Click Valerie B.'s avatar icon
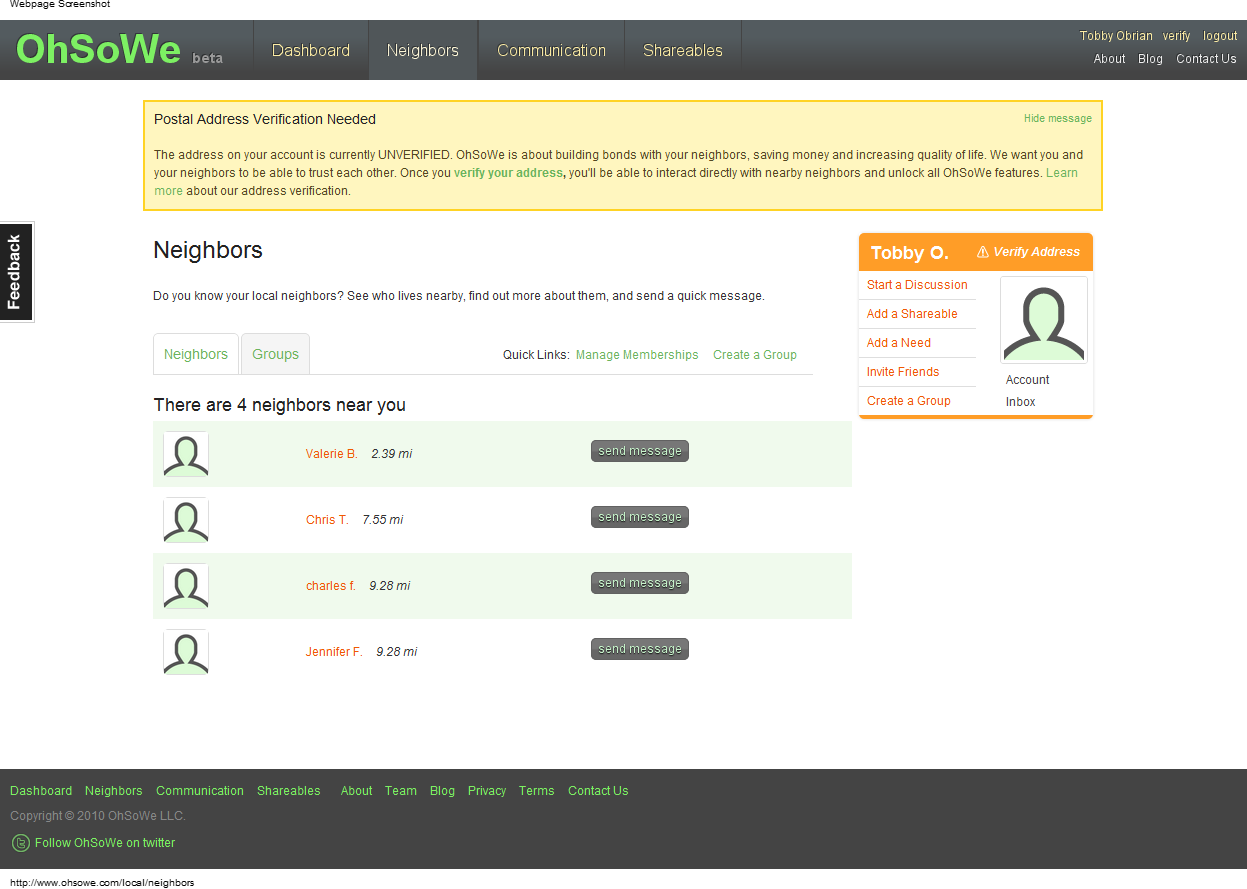Image resolution: width=1247 pixels, height=889 pixels. coord(186,454)
